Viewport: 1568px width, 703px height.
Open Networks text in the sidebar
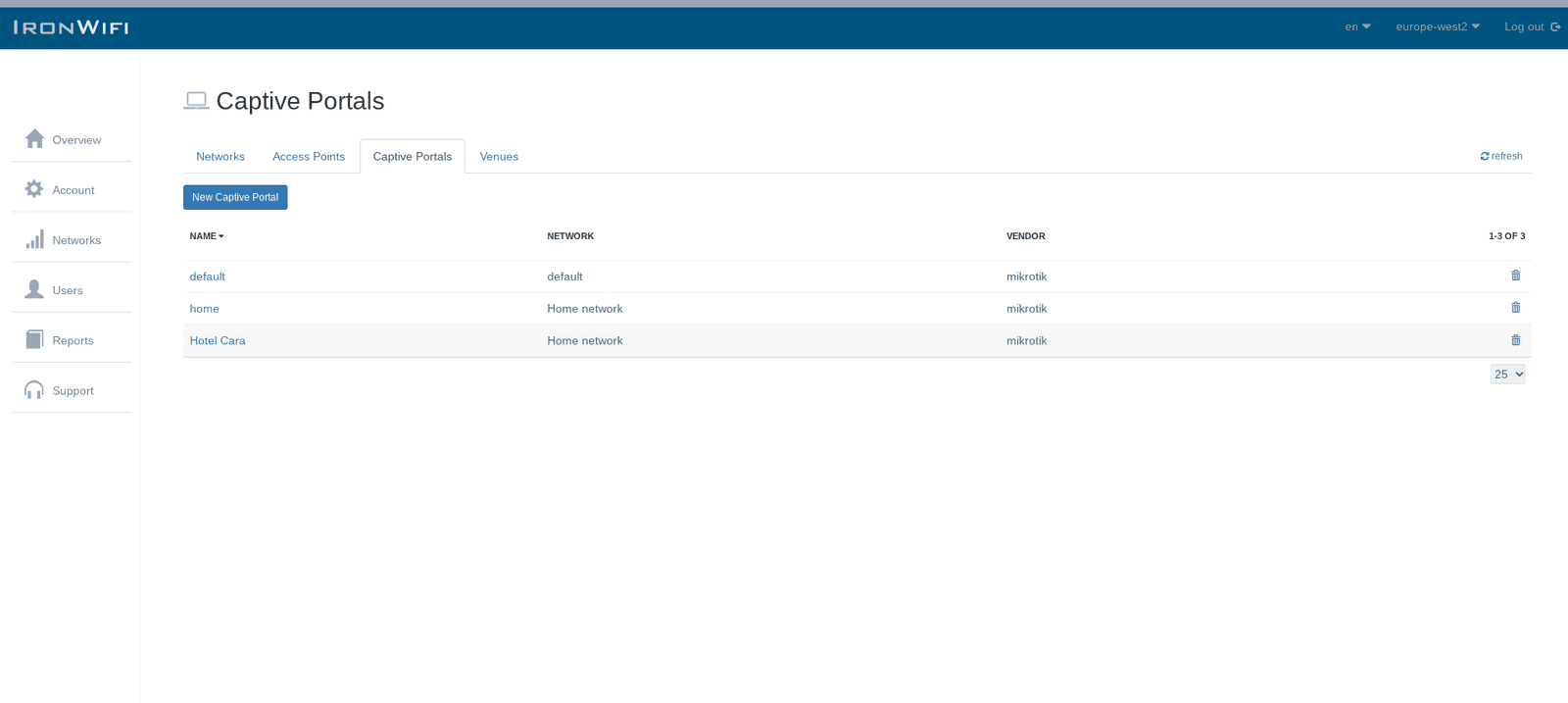(x=76, y=240)
